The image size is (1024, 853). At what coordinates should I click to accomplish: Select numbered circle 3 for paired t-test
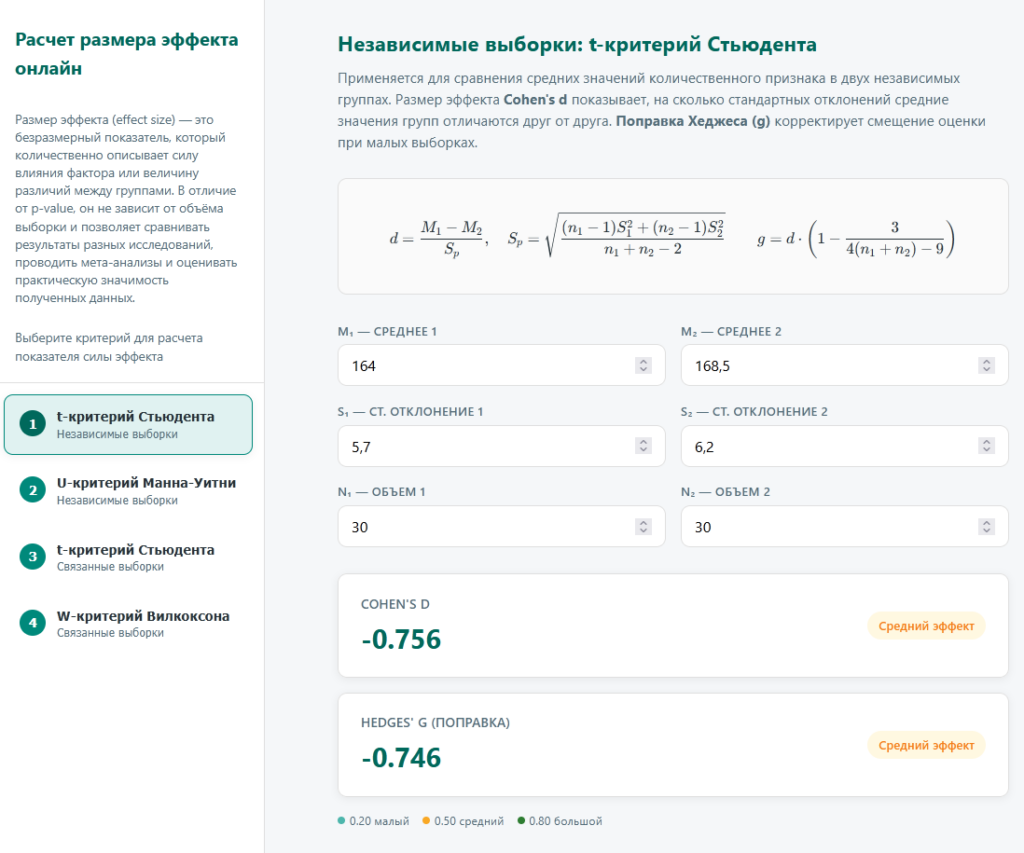tap(33, 557)
